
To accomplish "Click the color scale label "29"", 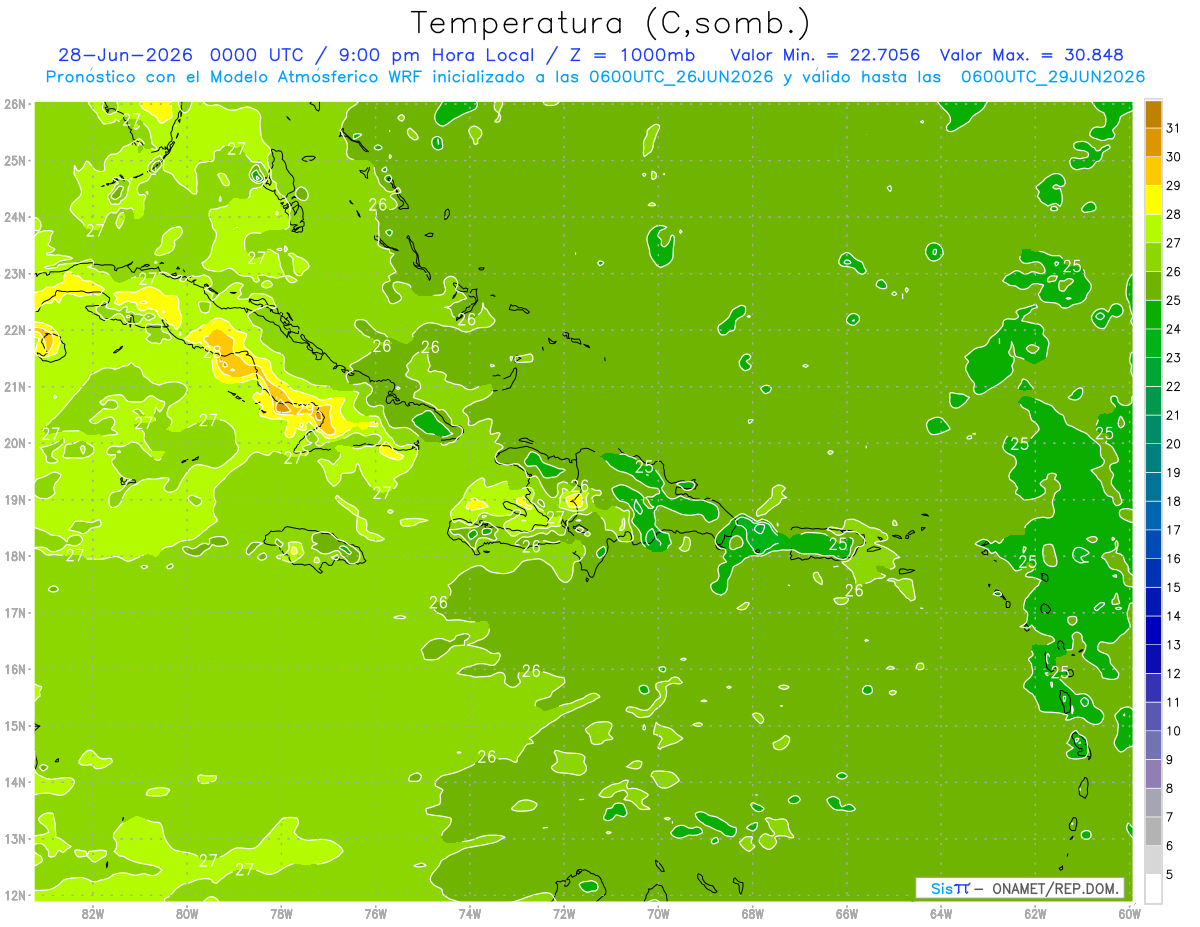I will 1173,185.
